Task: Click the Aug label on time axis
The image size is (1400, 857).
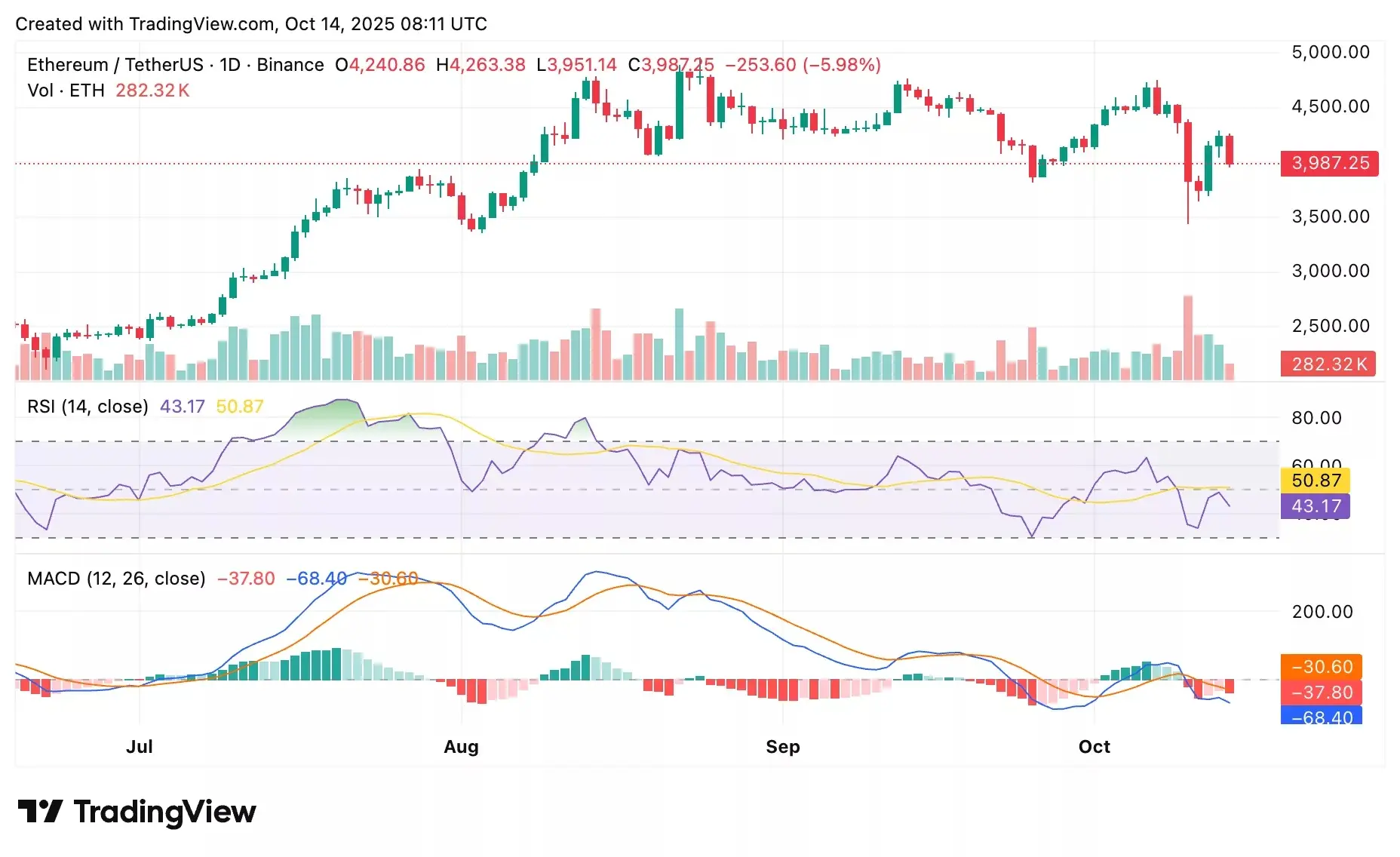Action: [x=461, y=747]
